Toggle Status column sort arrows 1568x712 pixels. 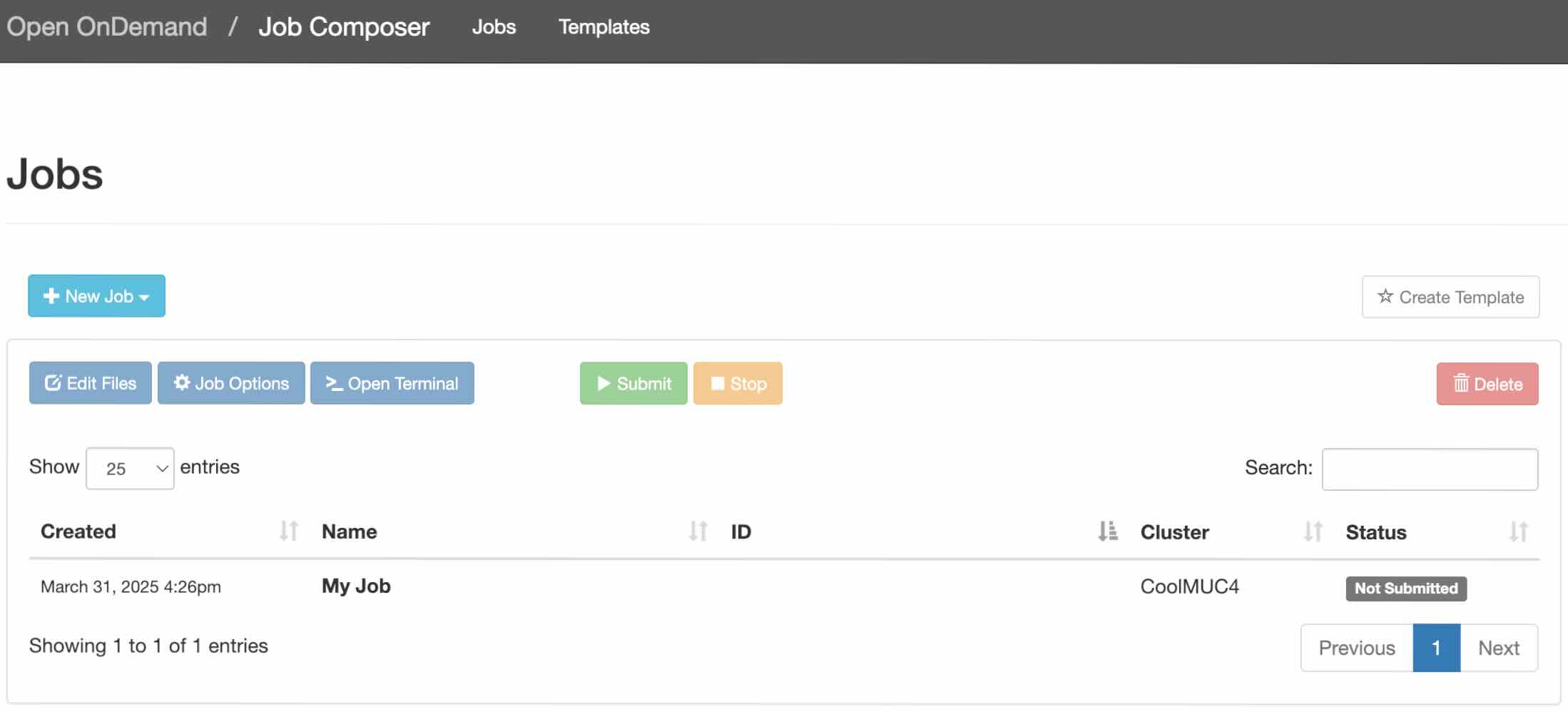(1518, 532)
